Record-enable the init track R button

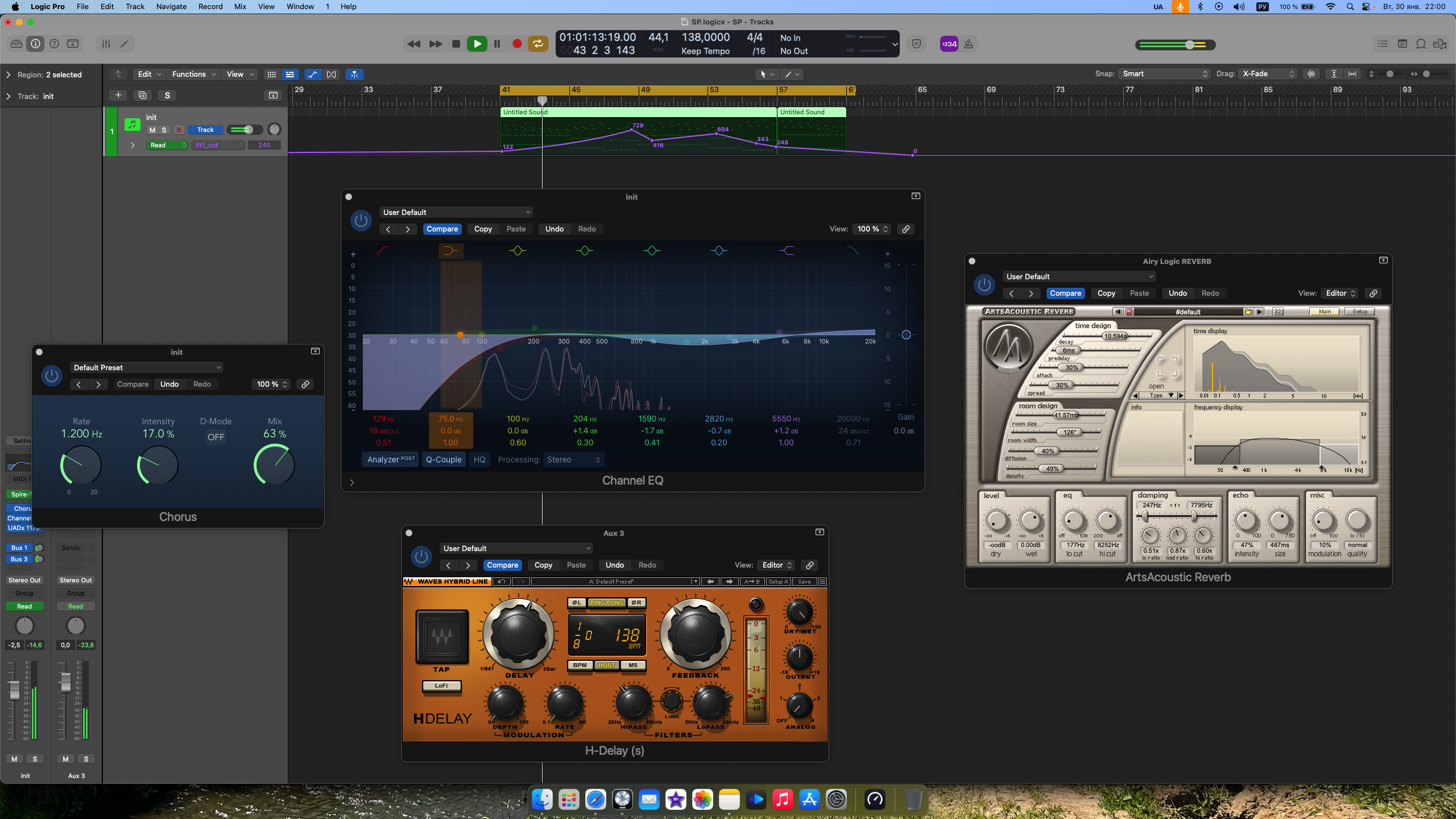(179, 130)
